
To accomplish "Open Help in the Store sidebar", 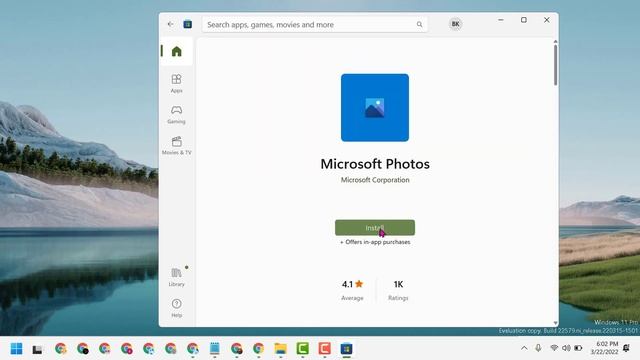I will pos(176,308).
